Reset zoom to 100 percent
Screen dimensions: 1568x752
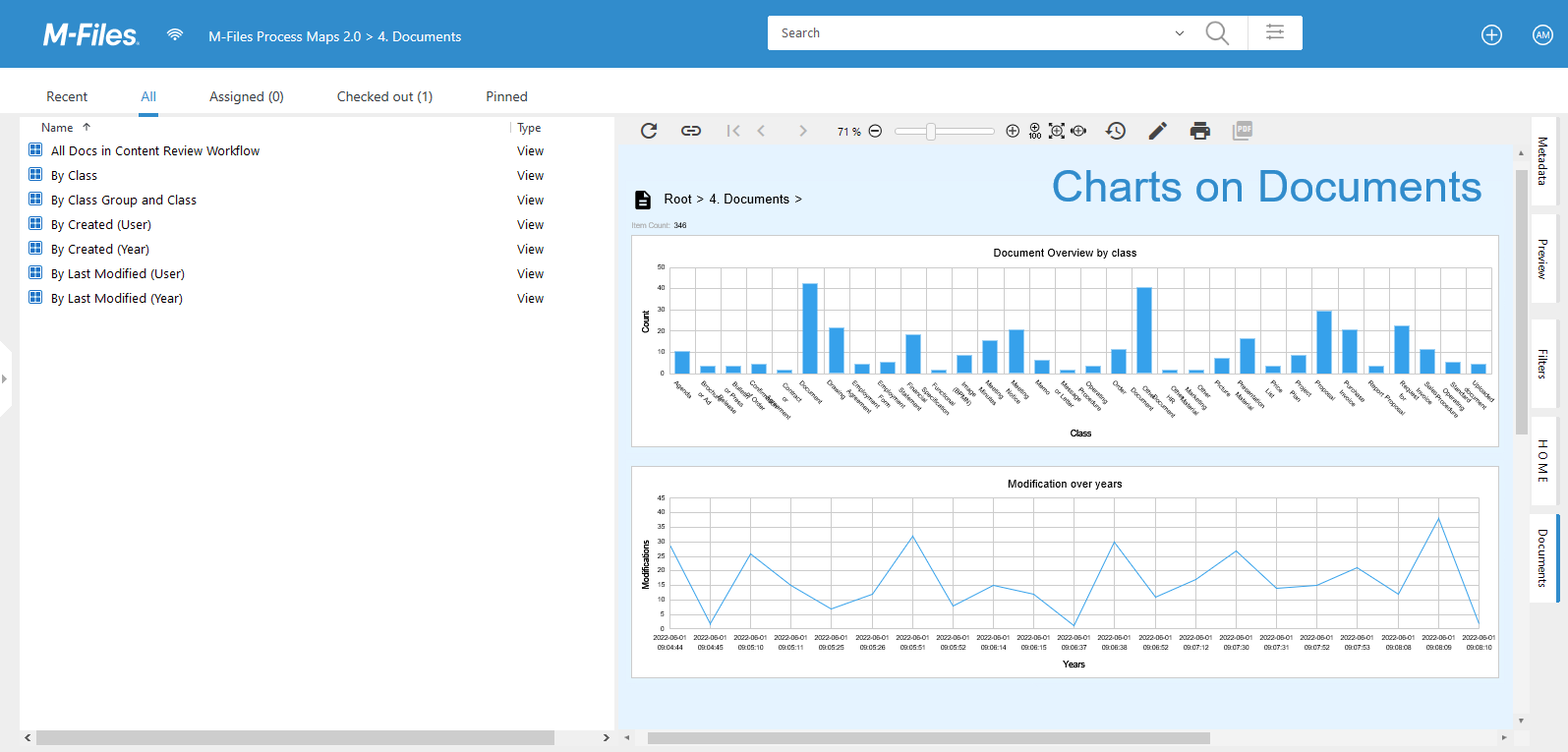(1034, 131)
